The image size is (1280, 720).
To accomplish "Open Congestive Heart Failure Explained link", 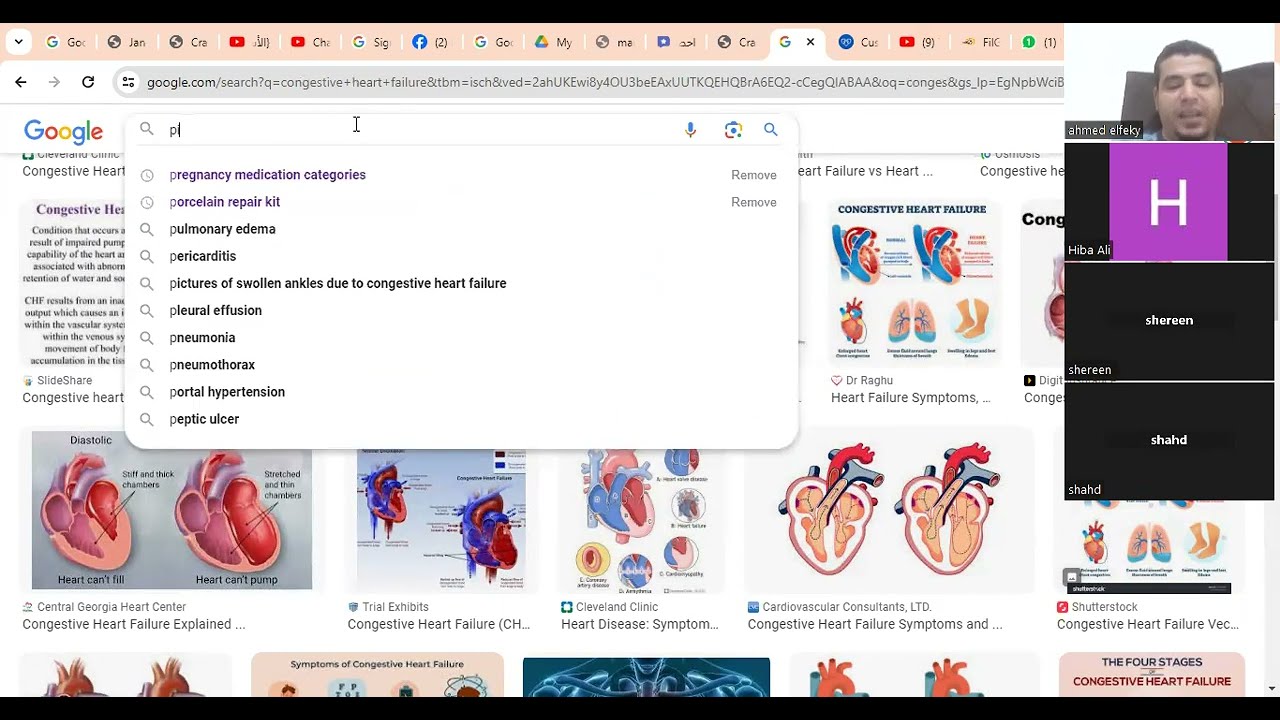I will [133, 624].
